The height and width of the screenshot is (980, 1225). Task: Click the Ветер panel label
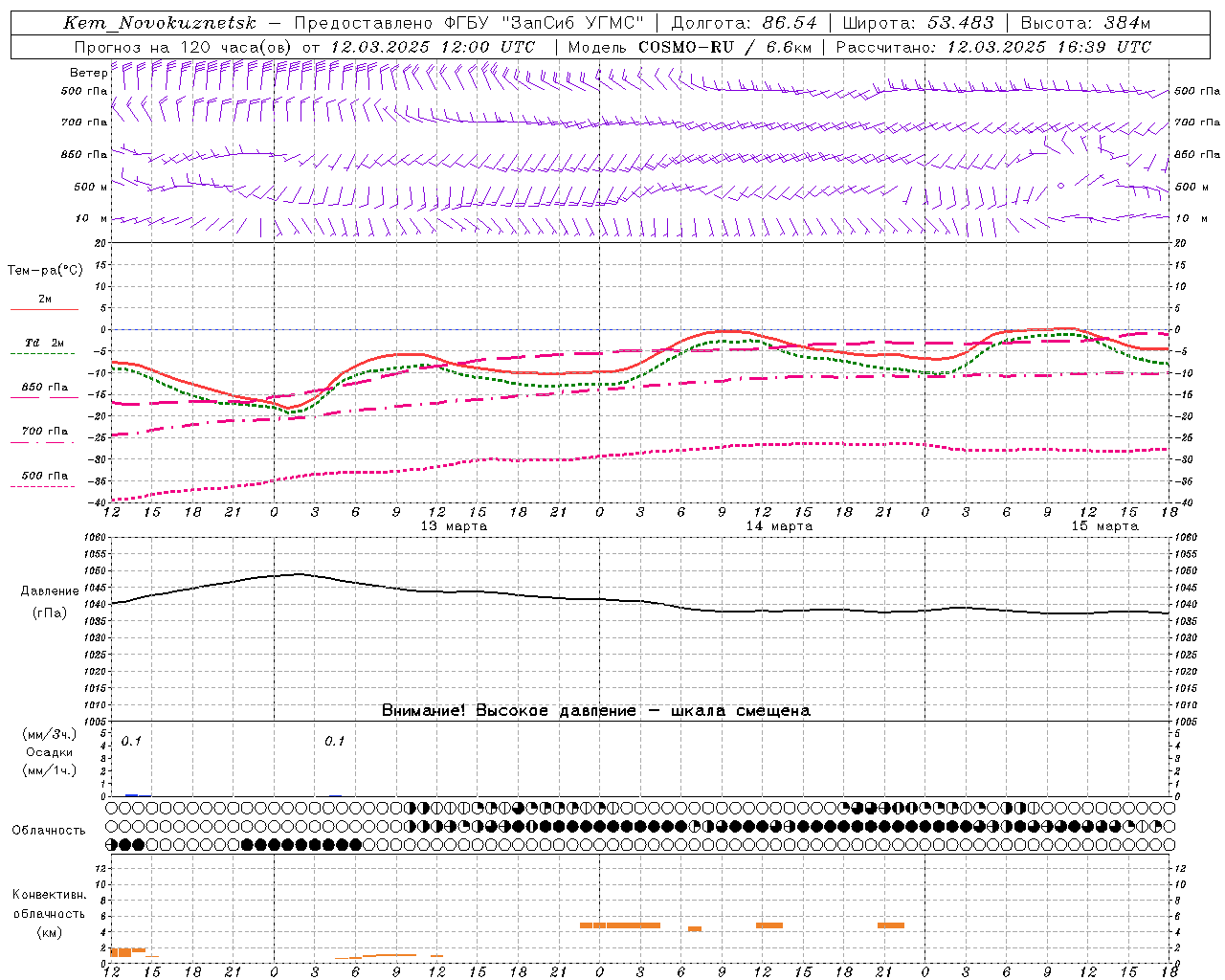pos(88,73)
